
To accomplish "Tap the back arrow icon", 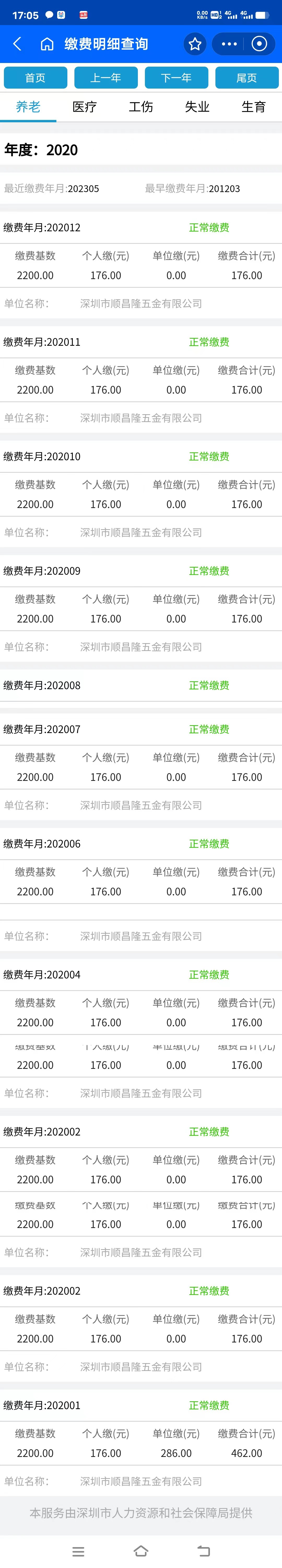I will 17,44.
